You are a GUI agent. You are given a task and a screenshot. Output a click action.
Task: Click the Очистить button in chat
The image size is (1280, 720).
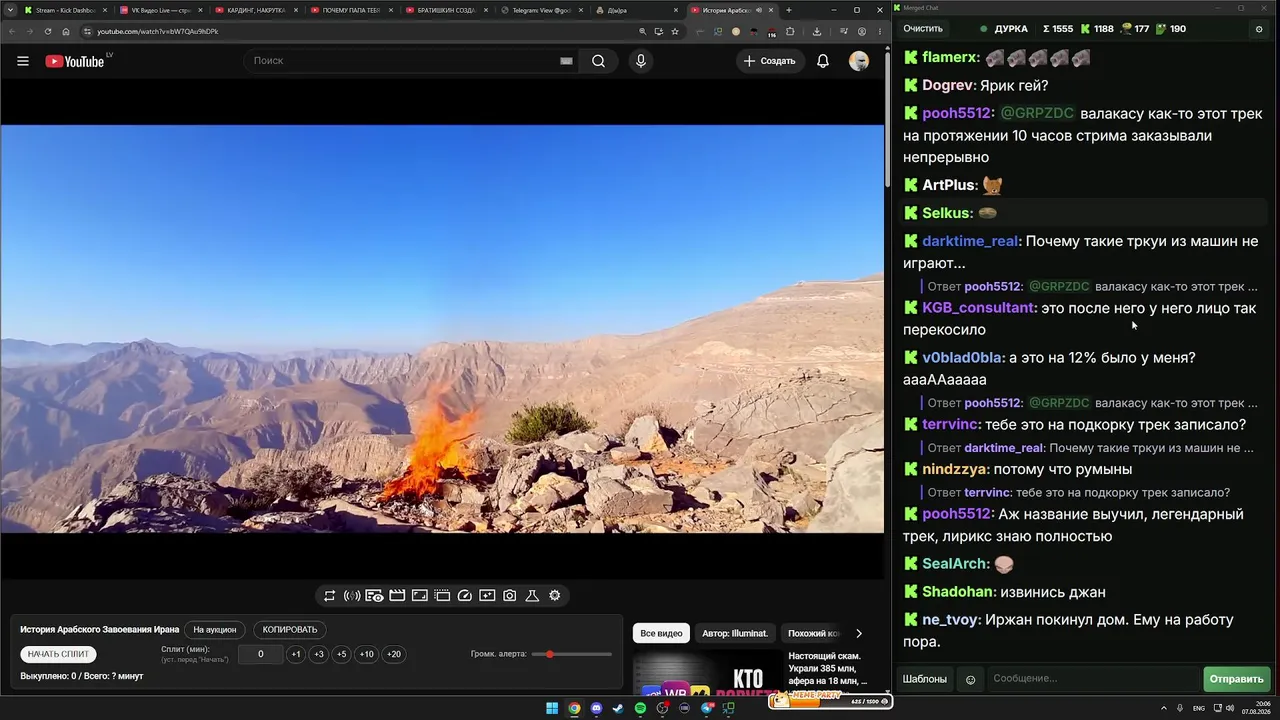pos(923,29)
